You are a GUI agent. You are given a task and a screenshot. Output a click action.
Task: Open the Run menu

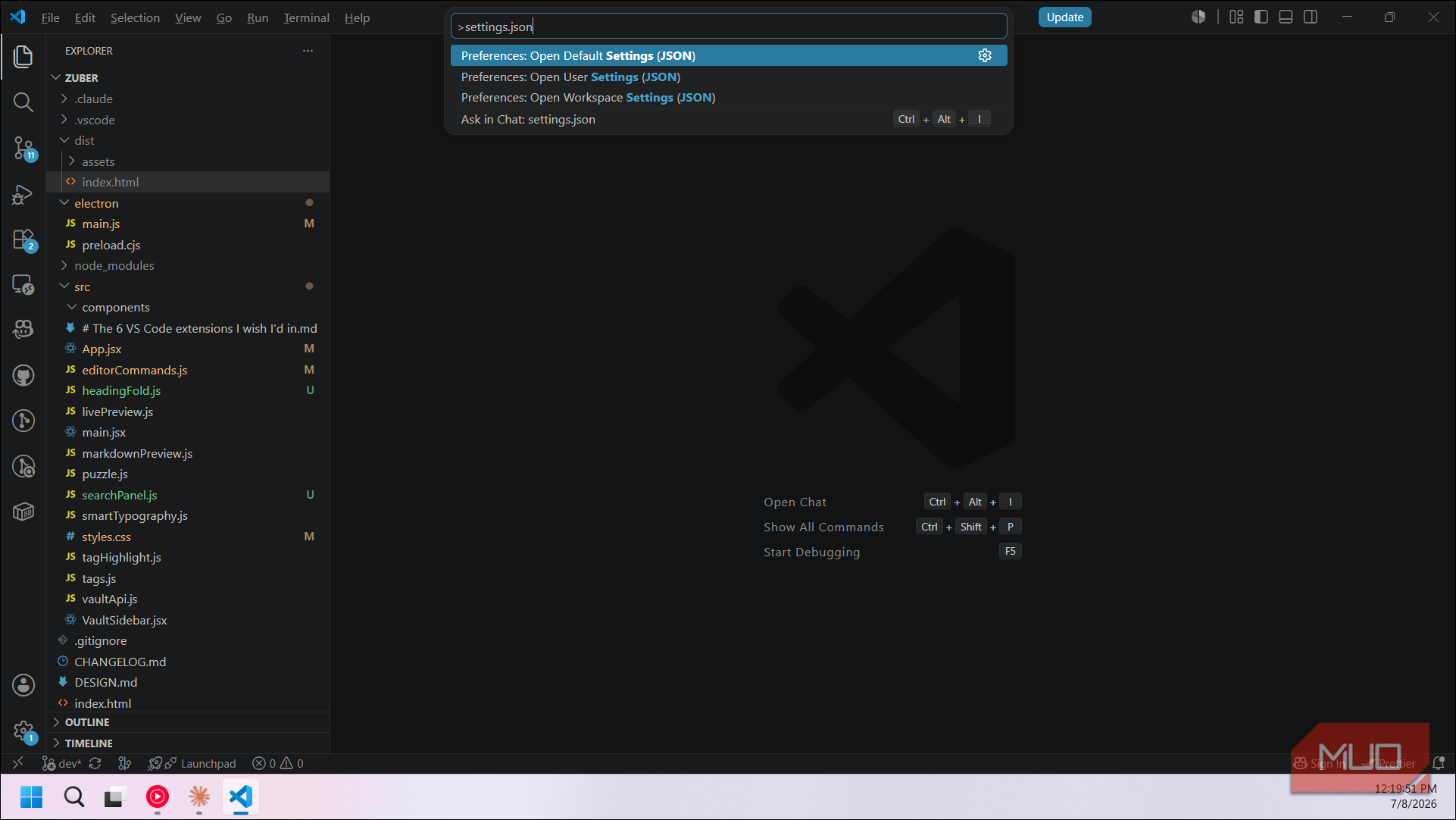click(258, 17)
